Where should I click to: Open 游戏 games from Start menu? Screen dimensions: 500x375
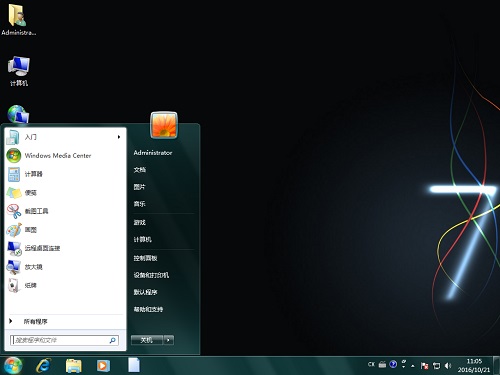(140, 222)
